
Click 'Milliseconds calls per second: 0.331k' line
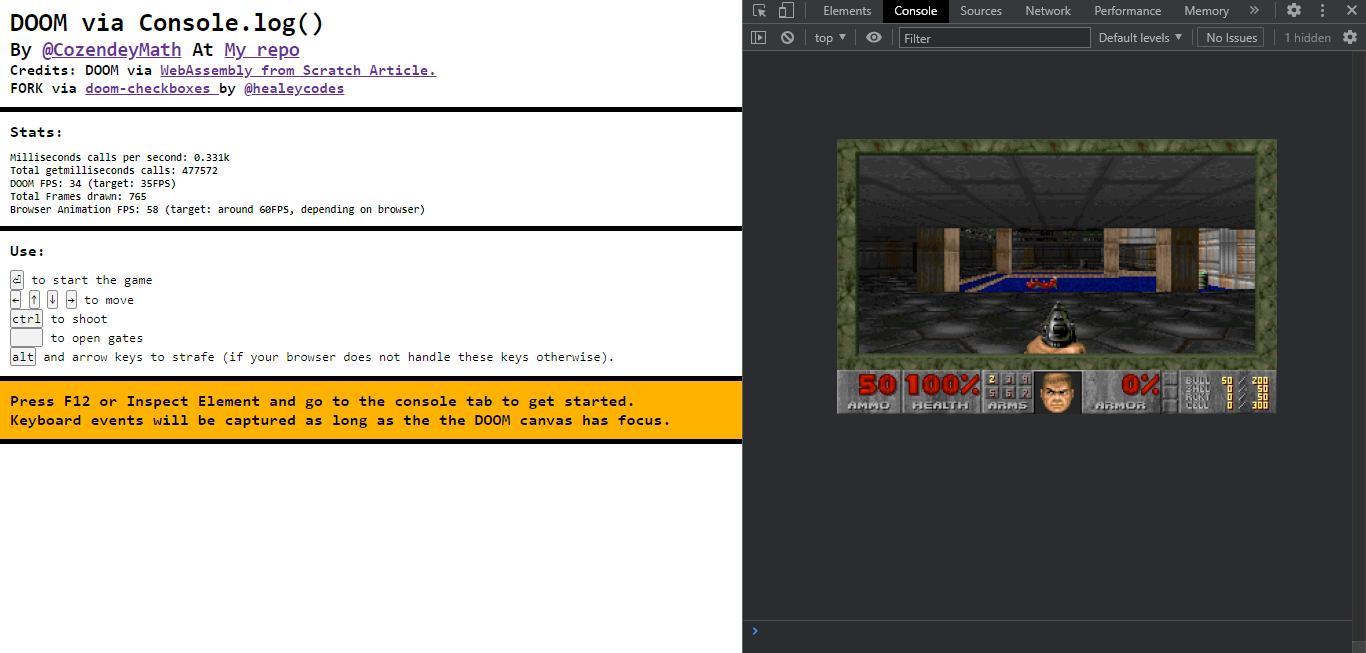120,157
